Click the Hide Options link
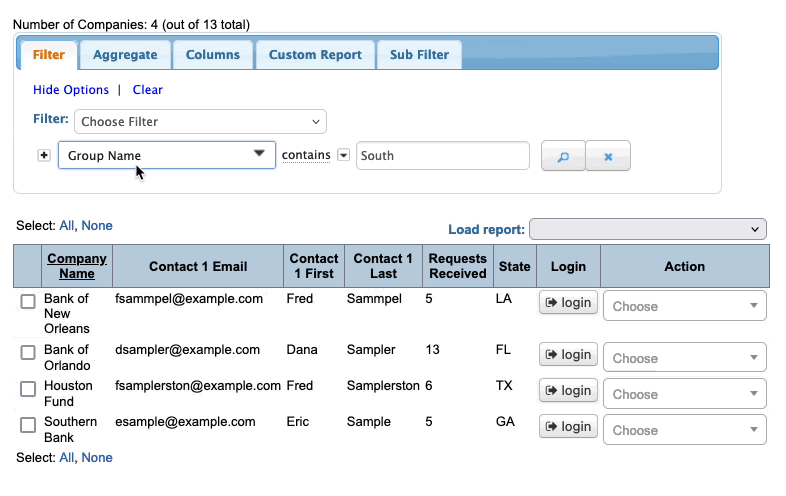Screen dimensions: 786x496 (71, 90)
